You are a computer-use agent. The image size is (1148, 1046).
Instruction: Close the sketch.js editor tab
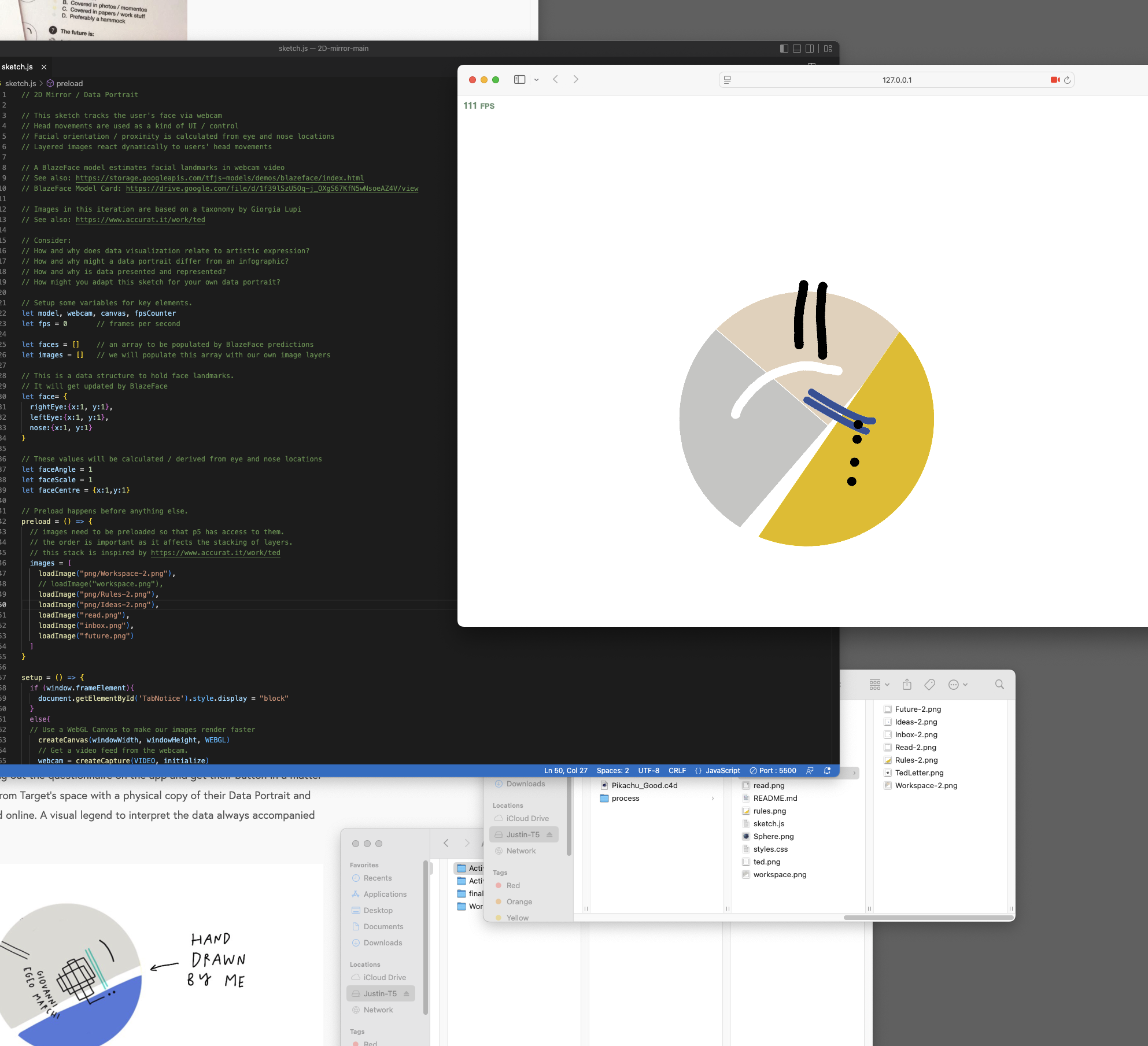(44, 67)
